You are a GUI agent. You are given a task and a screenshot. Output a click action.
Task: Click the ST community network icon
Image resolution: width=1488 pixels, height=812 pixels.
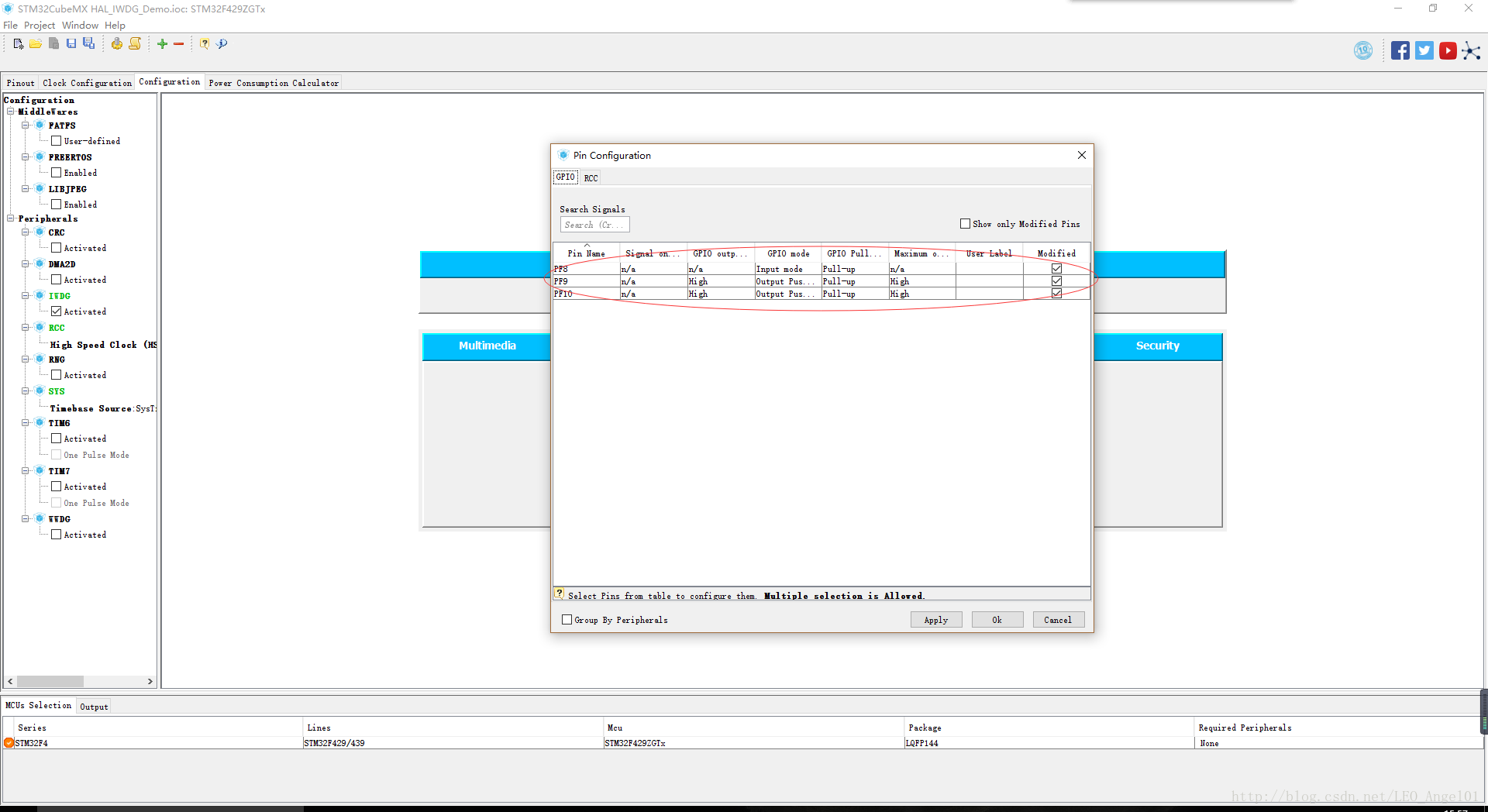click(x=1471, y=51)
